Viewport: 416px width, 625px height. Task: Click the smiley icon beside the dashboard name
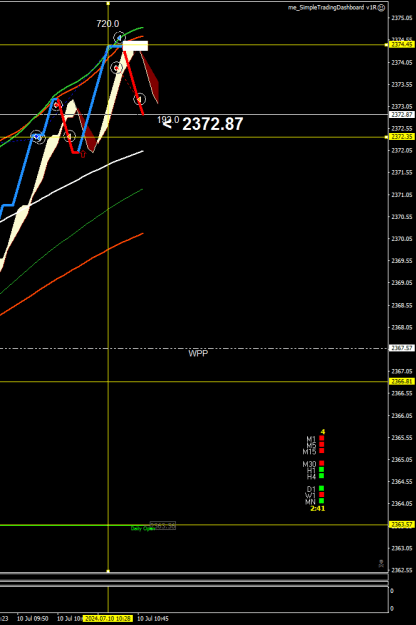[381, 8]
